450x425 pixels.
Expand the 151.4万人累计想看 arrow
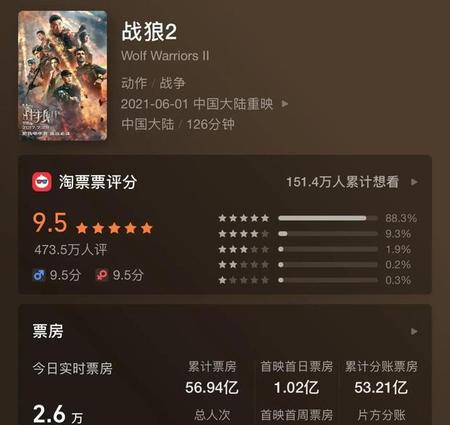pyautogui.click(x=414, y=182)
